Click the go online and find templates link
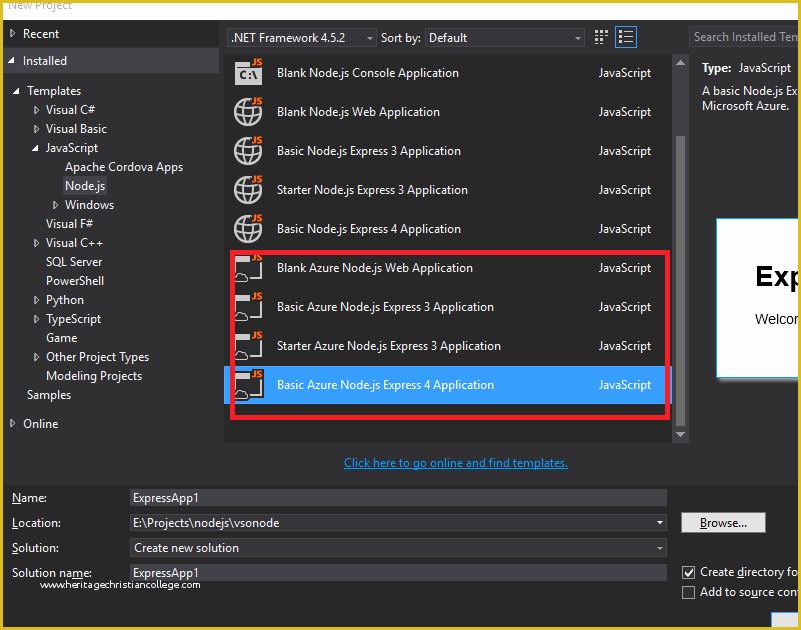The width and height of the screenshot is (801, 630). (456, 463)
